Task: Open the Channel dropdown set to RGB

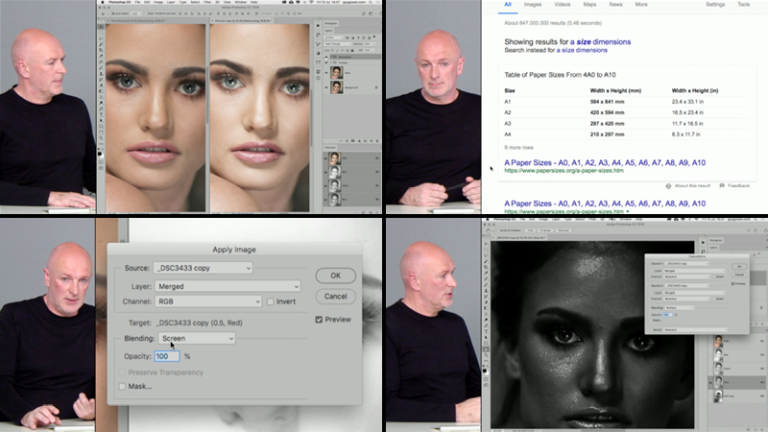Action: [x=207, y=301]
